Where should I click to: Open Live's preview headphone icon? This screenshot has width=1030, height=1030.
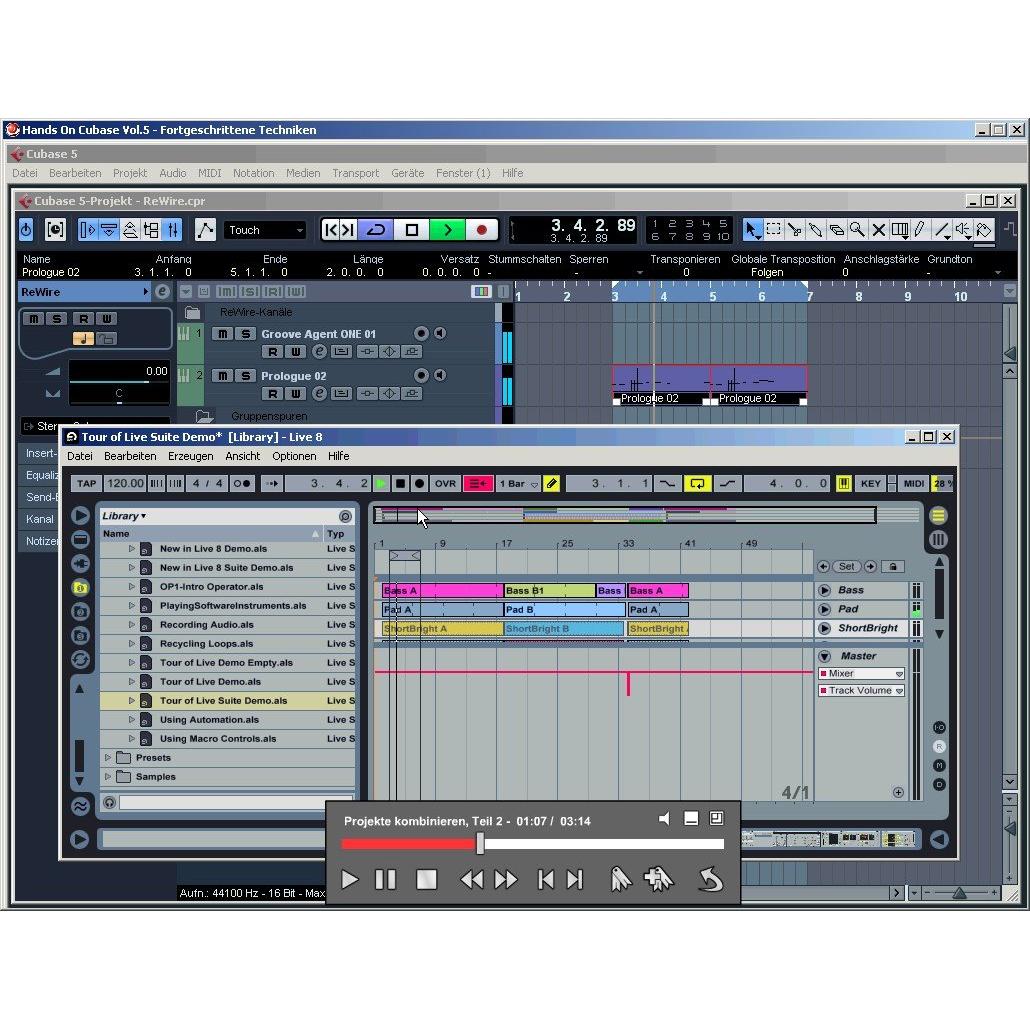109,802
